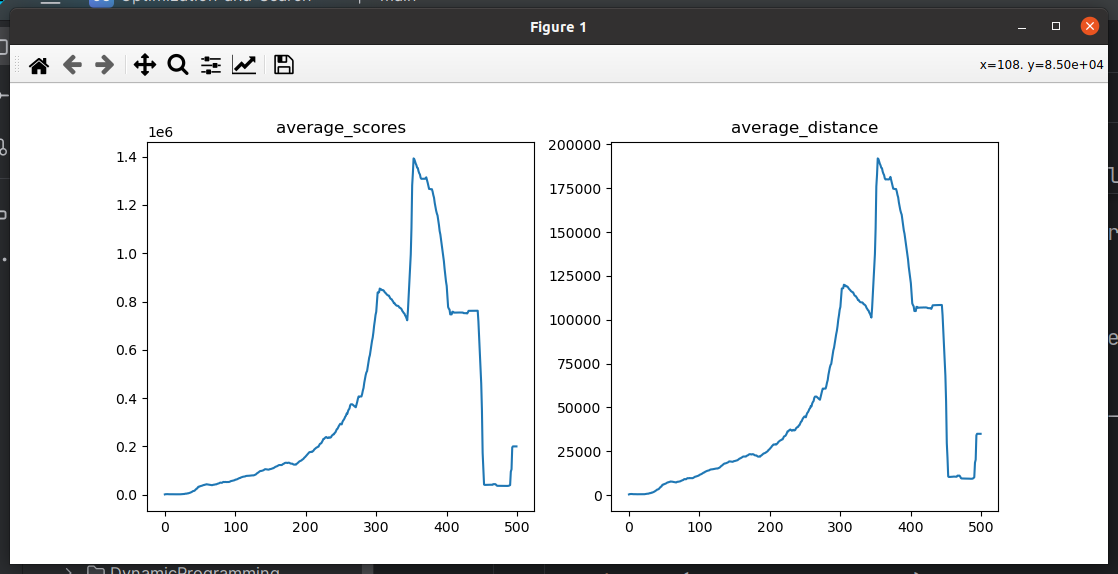Screen dimensions: 1118x574
Task: Click the 200000 y-axis tick label
Action: pos(576,145)
